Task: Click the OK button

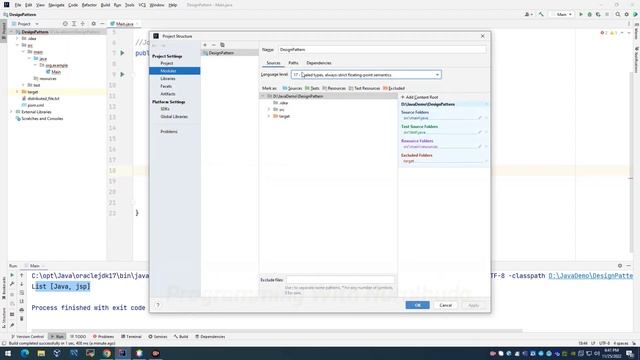Action: click(417, 305)
